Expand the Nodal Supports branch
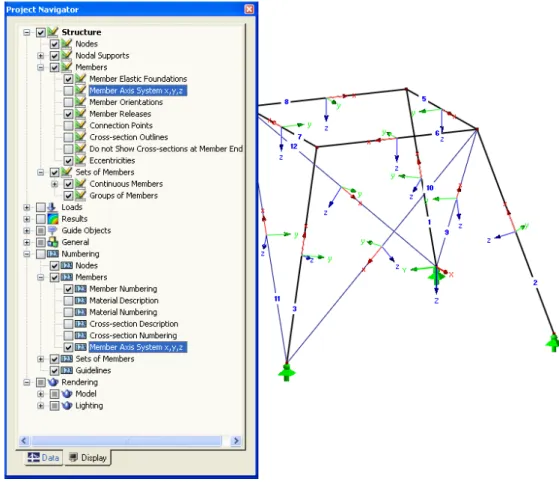The width and height of the screenshot is (559, 482). point(41,56)
